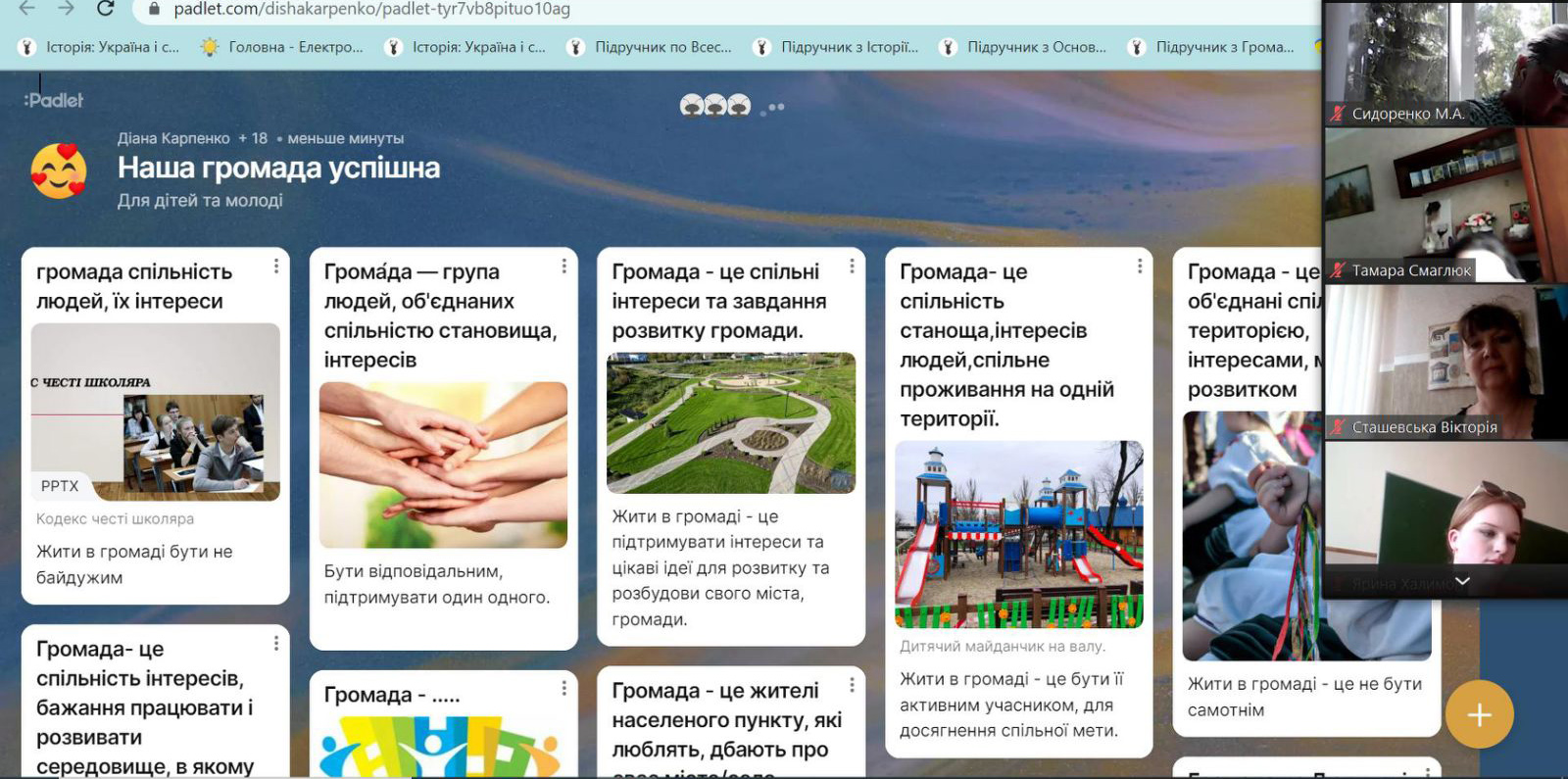Open menu on 'громада спільність людей' card
The width and height of the screenshot is (1568, 779).
click(x=276, y=266)
